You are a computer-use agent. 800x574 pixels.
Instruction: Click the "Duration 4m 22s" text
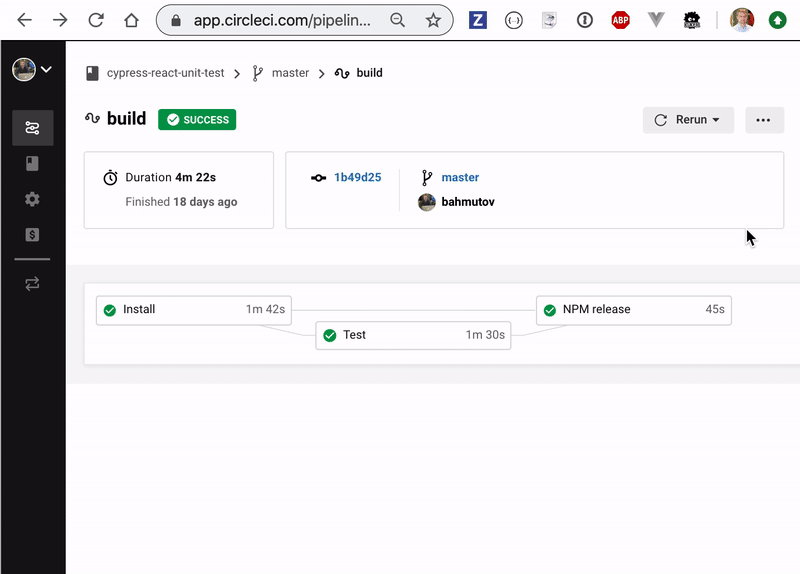pyautogui.click(x=170, y=177)
